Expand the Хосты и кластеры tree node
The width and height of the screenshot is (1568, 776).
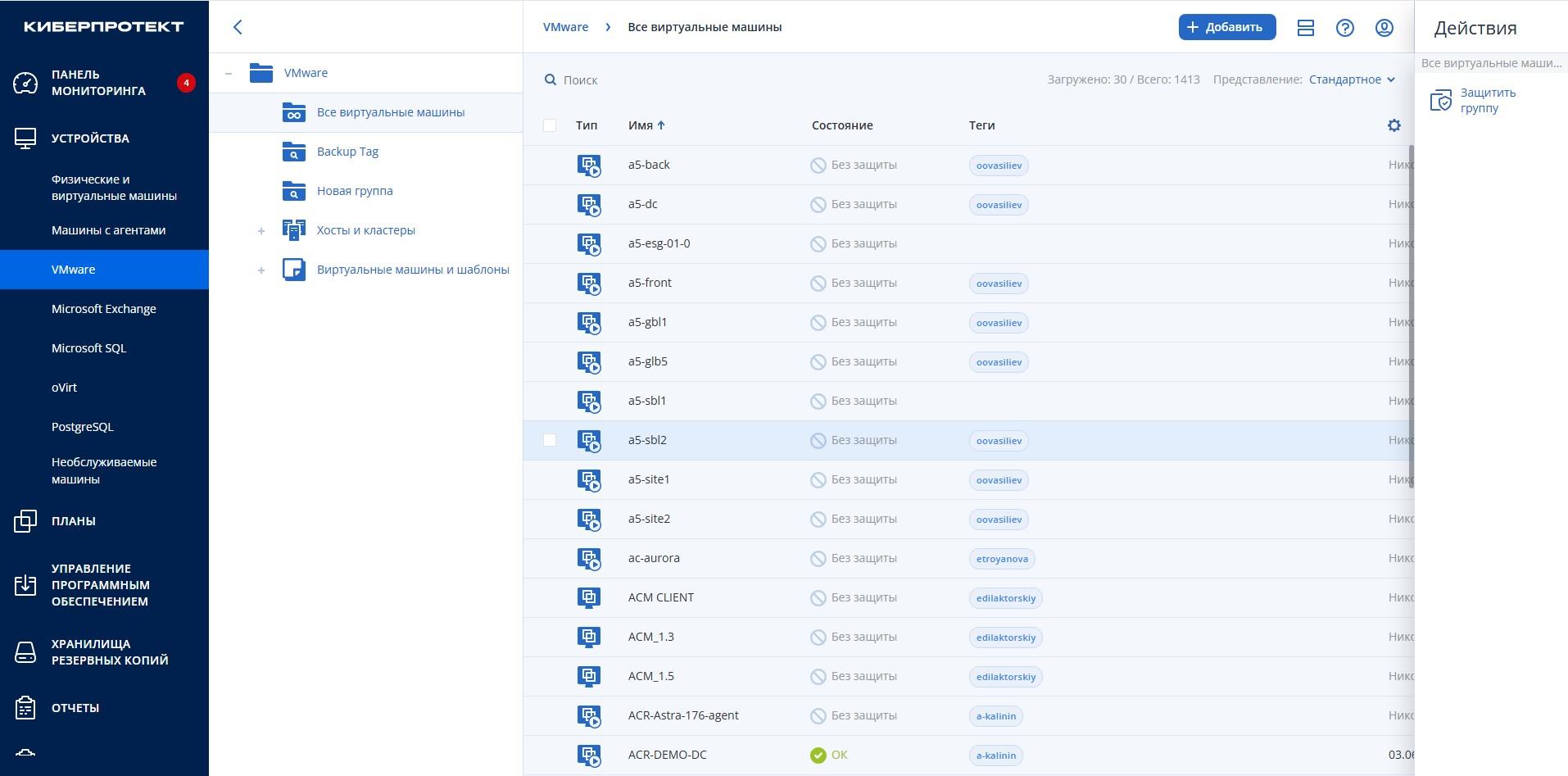tap(261, 231)
